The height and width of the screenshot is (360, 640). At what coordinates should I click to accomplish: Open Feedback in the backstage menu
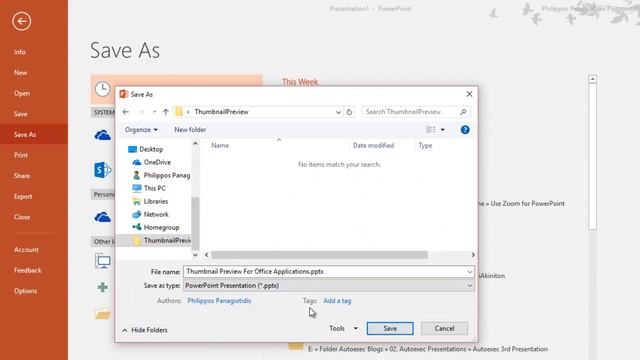[x=27, y=270]
